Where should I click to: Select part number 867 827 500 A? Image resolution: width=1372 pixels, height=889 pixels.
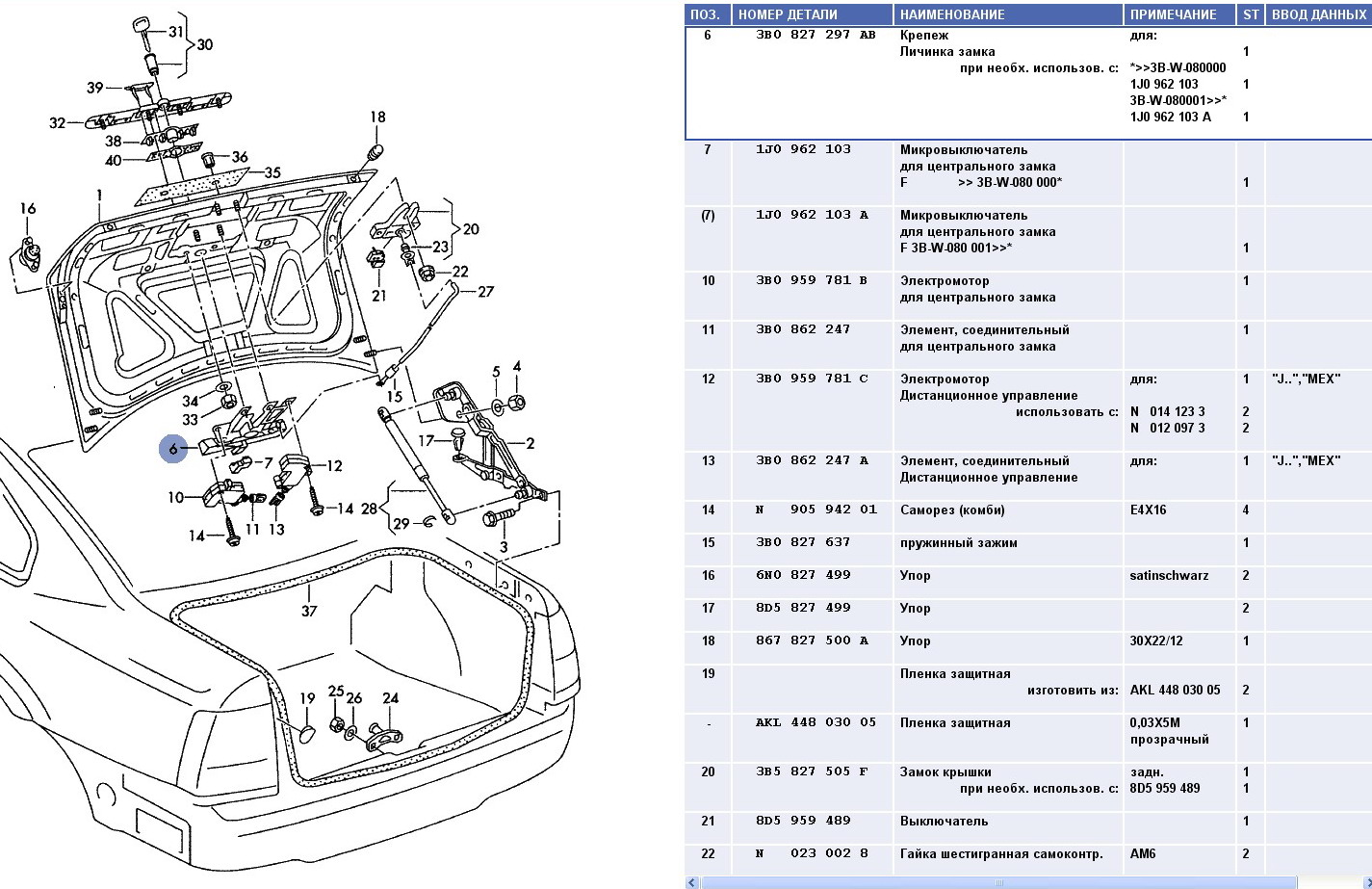(812, 641)
